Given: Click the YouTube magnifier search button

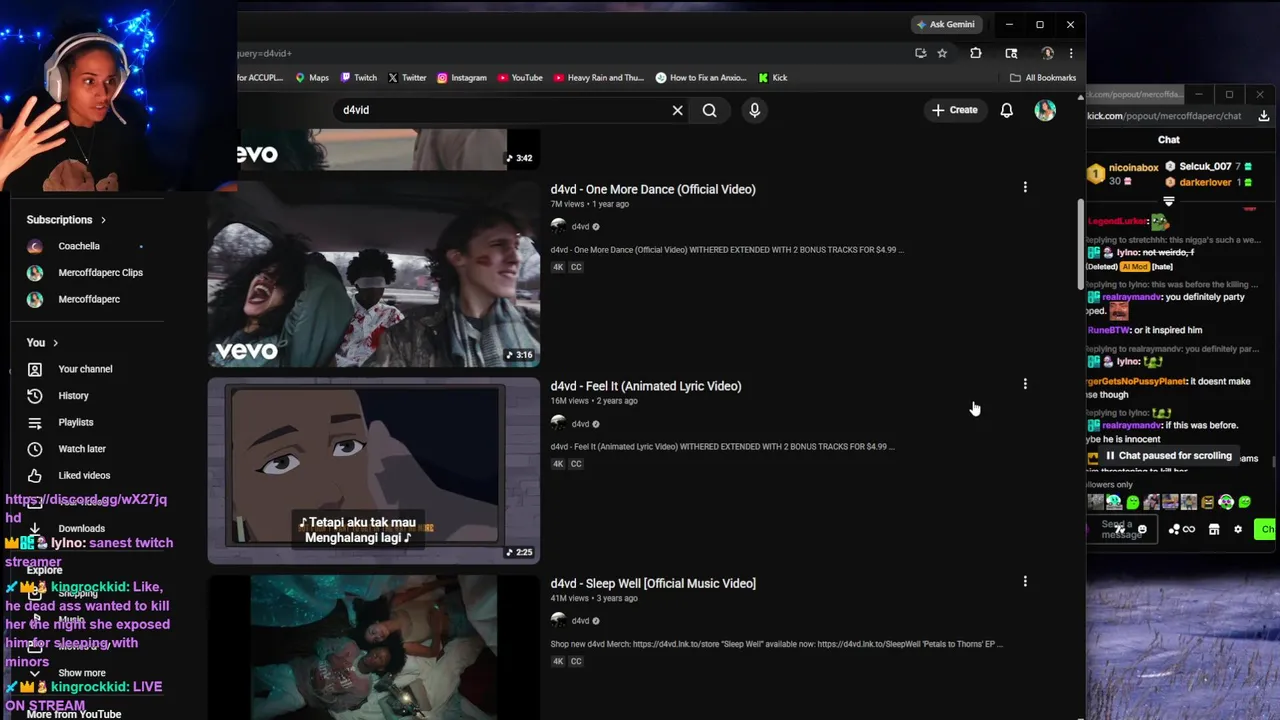Looking at the screenshot, I should 709,110.
